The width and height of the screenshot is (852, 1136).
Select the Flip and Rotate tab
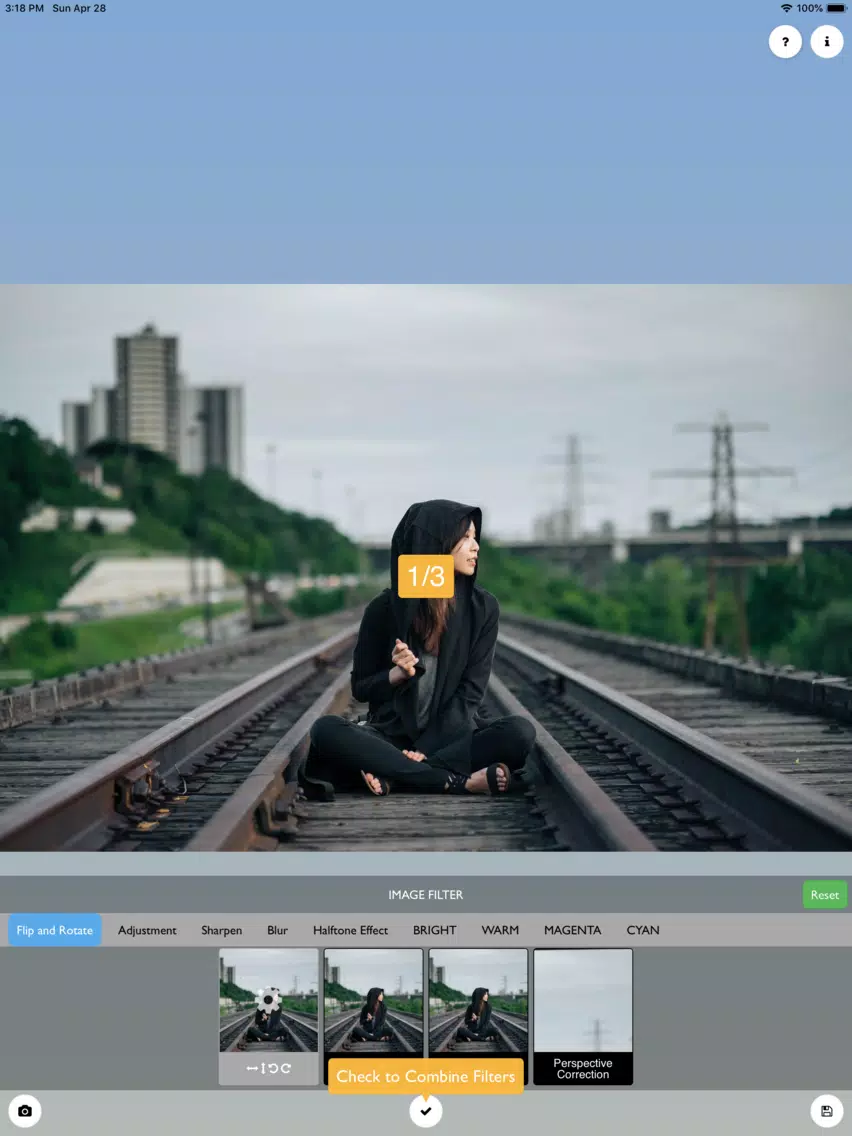(x=54, y=930)
